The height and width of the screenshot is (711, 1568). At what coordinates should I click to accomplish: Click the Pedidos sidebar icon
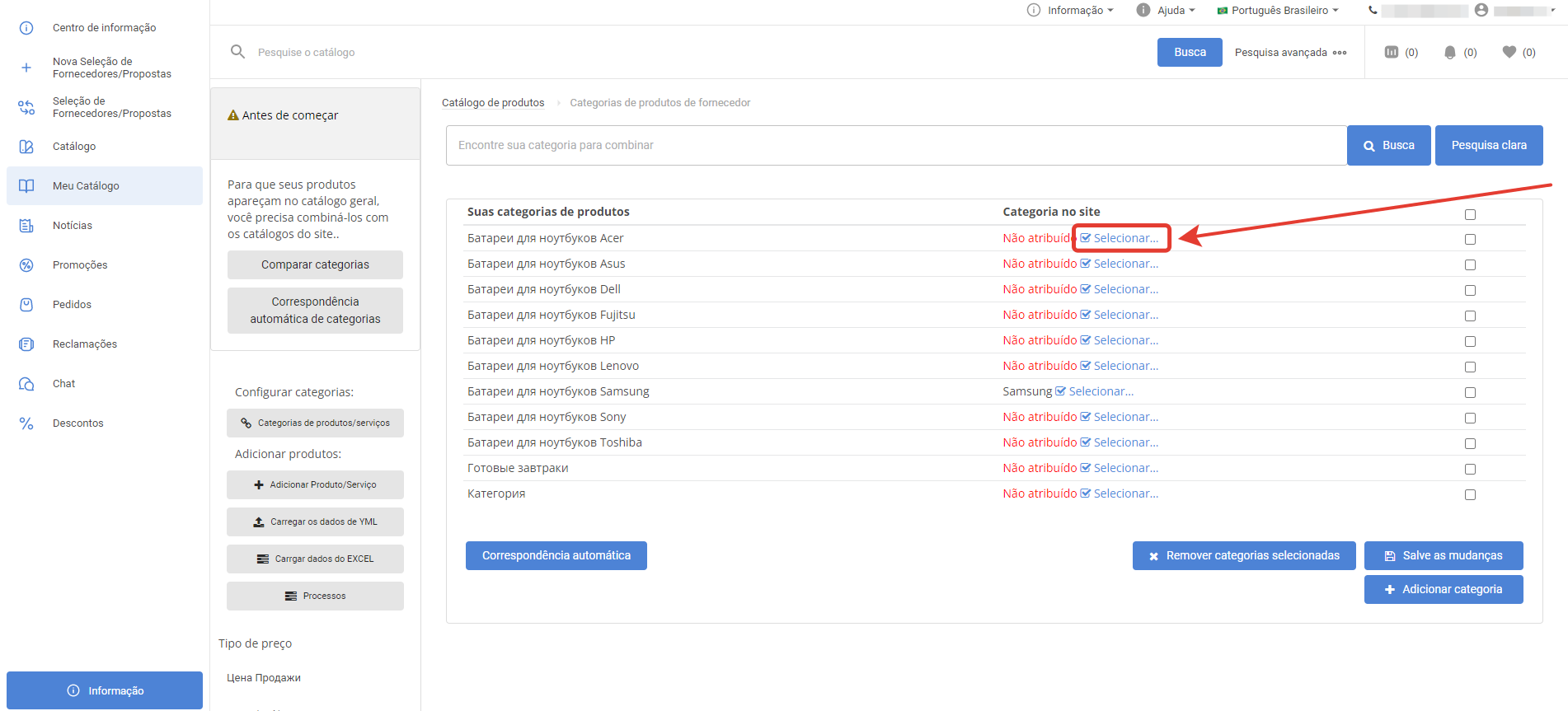26,305
